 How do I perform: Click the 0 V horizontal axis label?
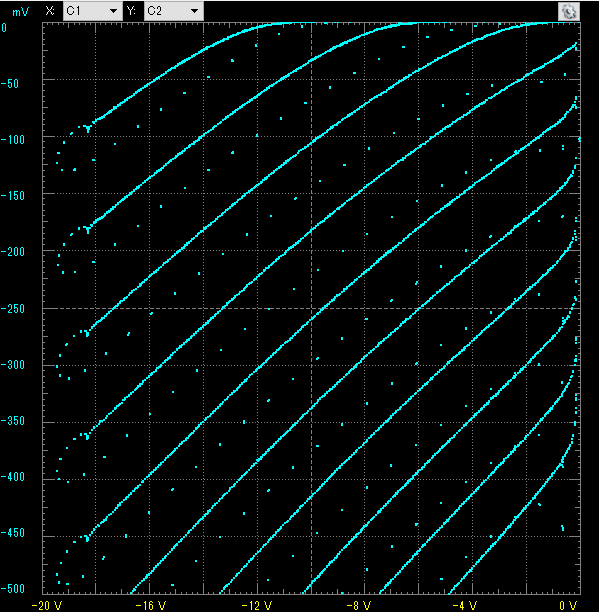click(x=568, y=605)
